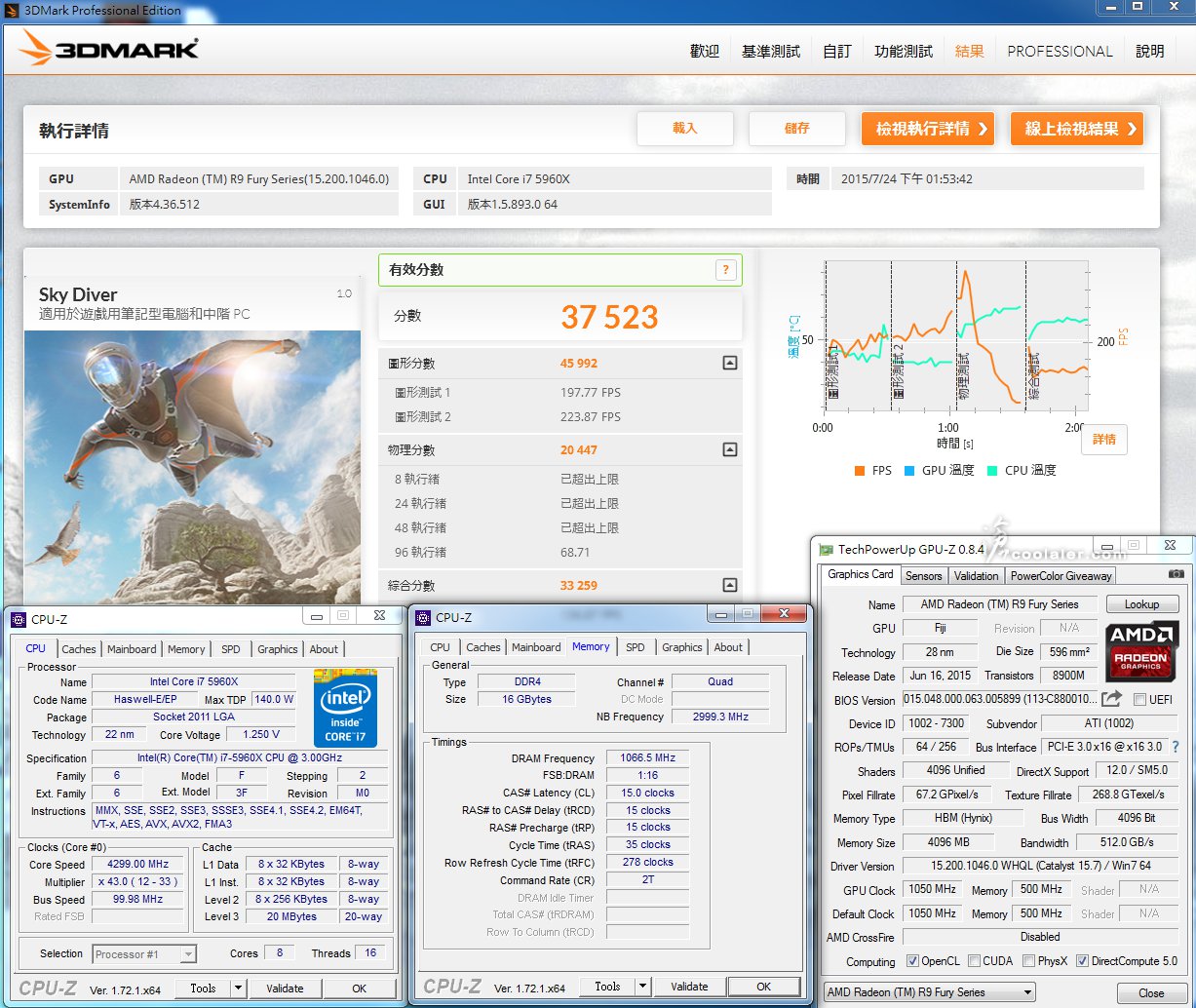The image size is (1196, 1008).
Task: Click the Sky Diver benchmark thumbnail image
Action: tap(192, 466)
